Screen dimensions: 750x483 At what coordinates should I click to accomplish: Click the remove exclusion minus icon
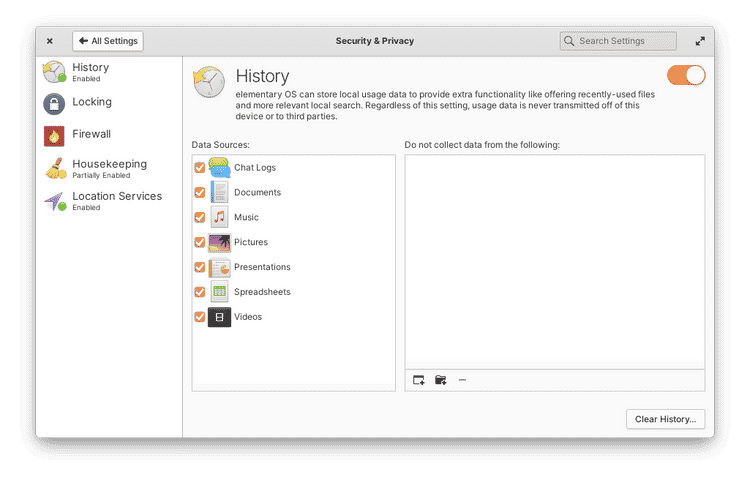pos(462,380)
